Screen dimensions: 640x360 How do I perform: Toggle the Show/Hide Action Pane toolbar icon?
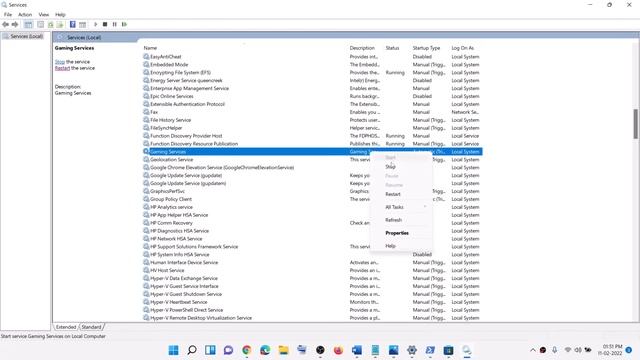tap(82, 24)
